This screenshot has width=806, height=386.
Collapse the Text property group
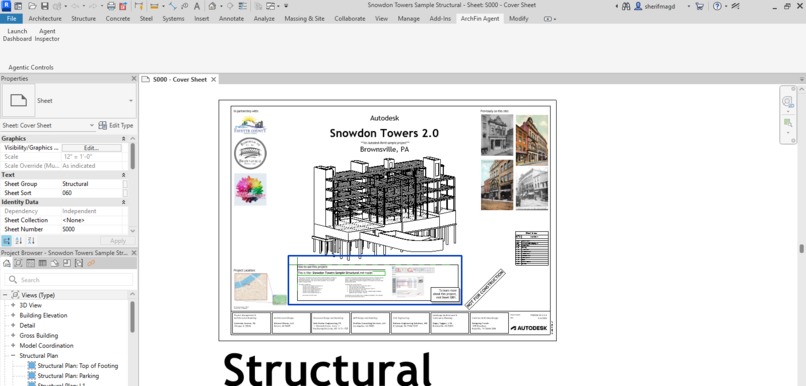[x=123, y=175]
